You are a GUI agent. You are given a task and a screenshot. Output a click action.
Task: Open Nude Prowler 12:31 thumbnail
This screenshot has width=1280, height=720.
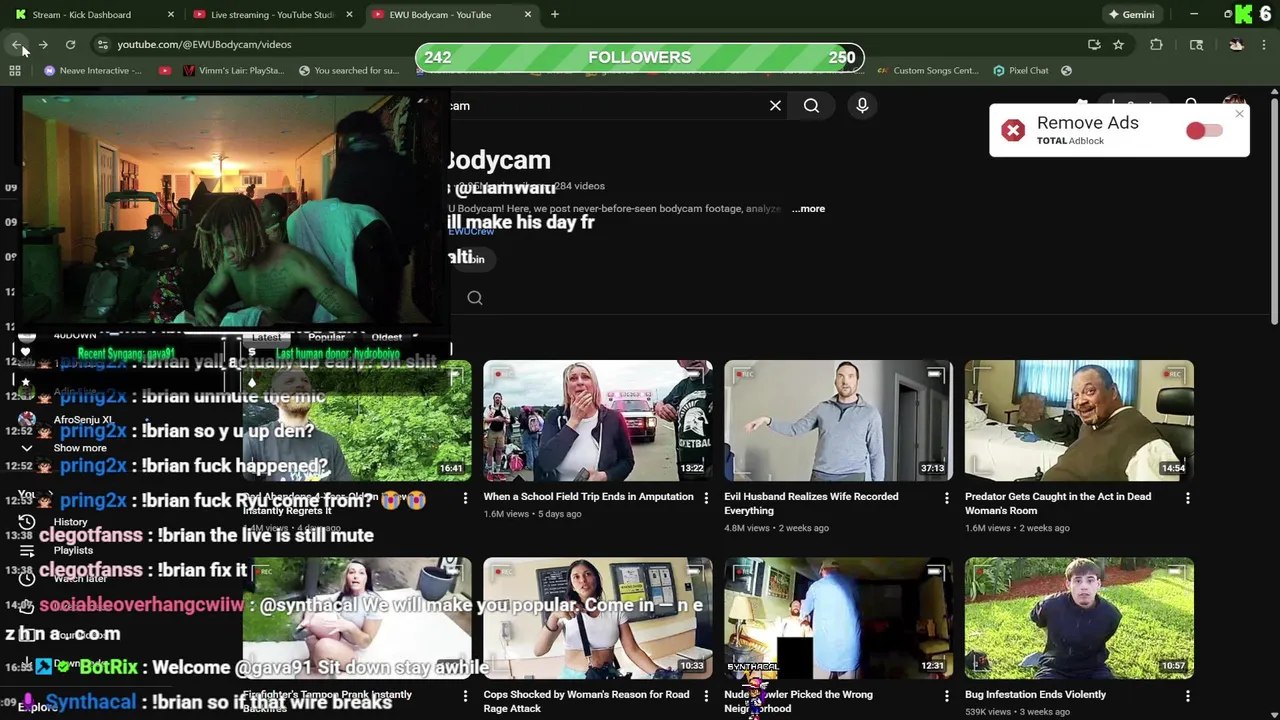click(x=839, y=618)
